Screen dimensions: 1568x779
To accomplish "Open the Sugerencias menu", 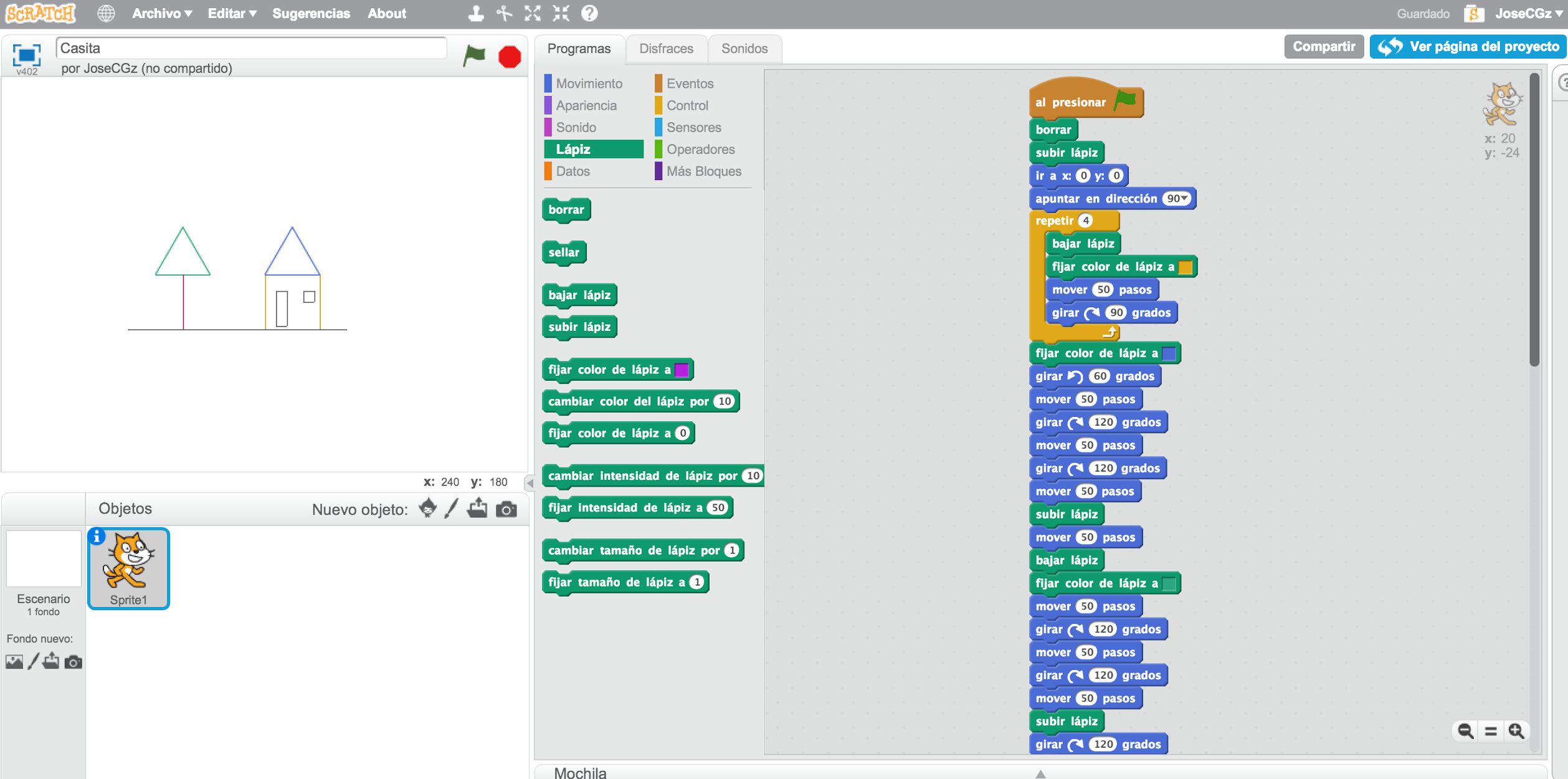I will coord(311,13).
